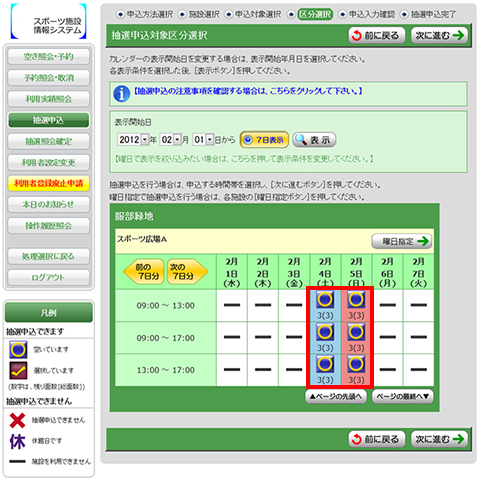This screenshot has width=480, height=480.
Task: Select the Feb 5 09:00–17:00 availability icon
Action: point(356,332)
